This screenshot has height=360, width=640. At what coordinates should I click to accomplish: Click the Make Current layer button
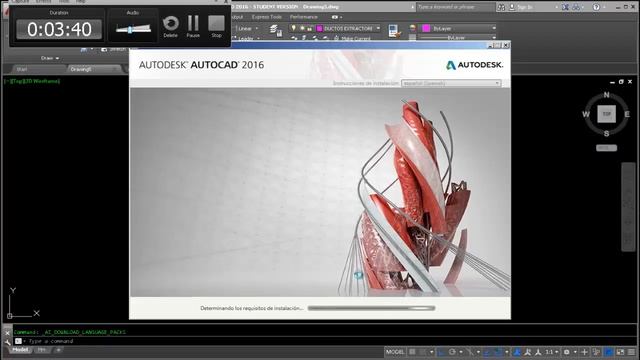point(352,38)
